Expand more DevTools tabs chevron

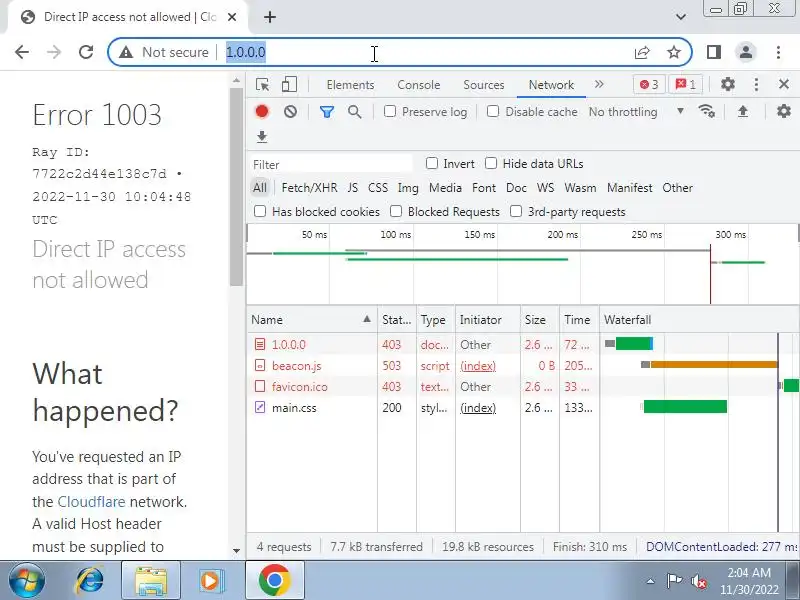coord(599,84)
